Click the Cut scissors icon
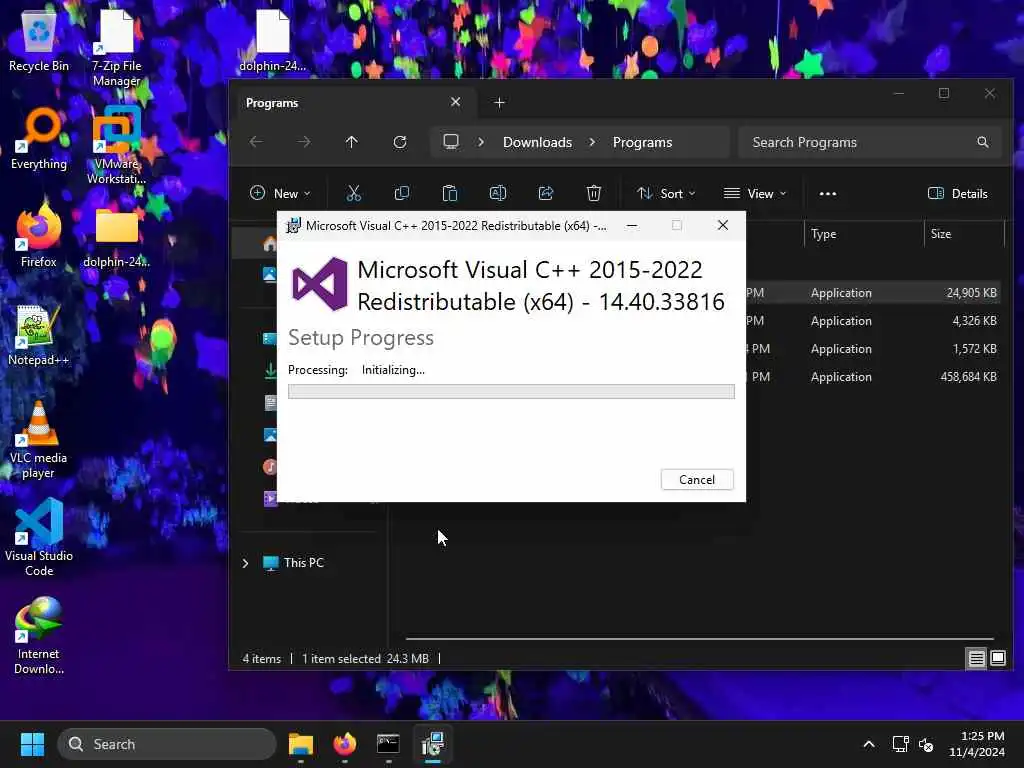1024x768 pixels. [353, 193]
